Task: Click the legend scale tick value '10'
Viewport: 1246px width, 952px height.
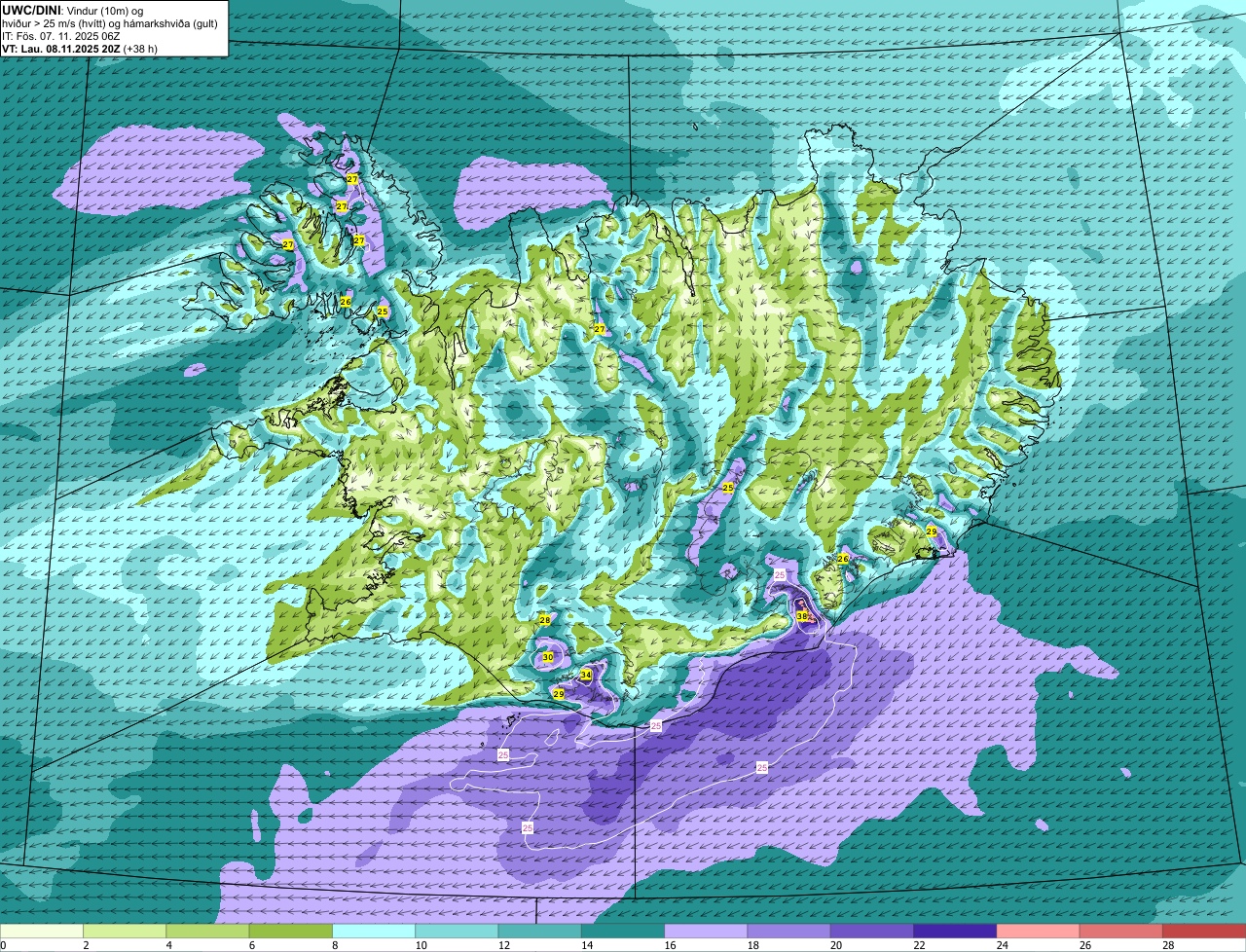Action: coord(420,945)
